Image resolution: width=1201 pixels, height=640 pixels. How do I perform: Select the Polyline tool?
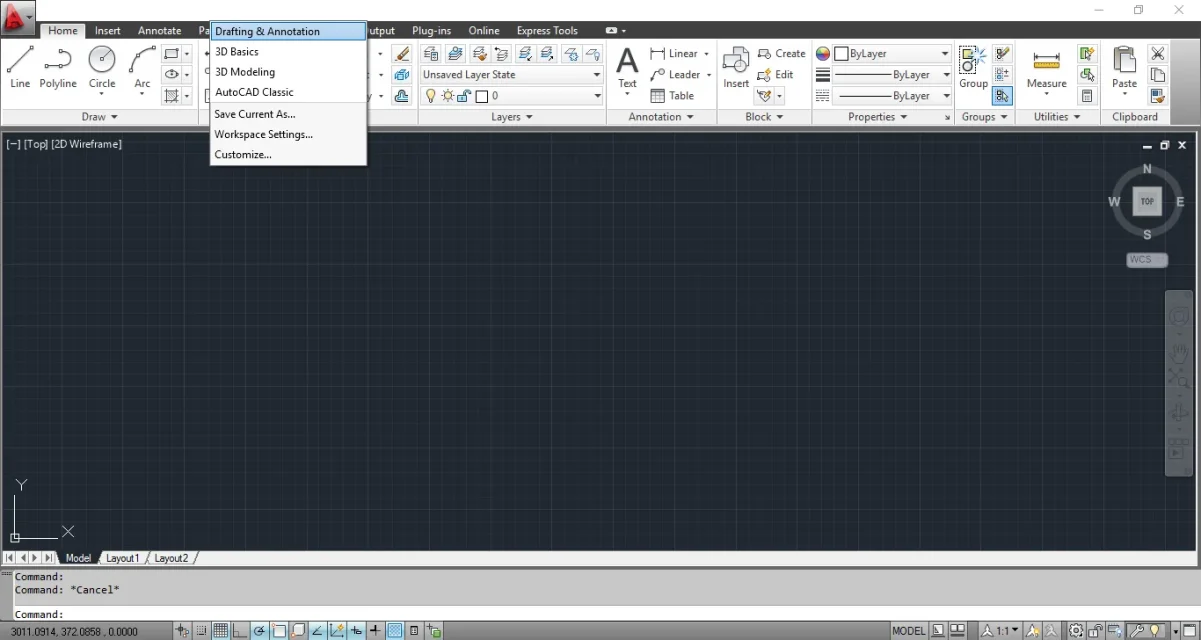click(58, 67)
